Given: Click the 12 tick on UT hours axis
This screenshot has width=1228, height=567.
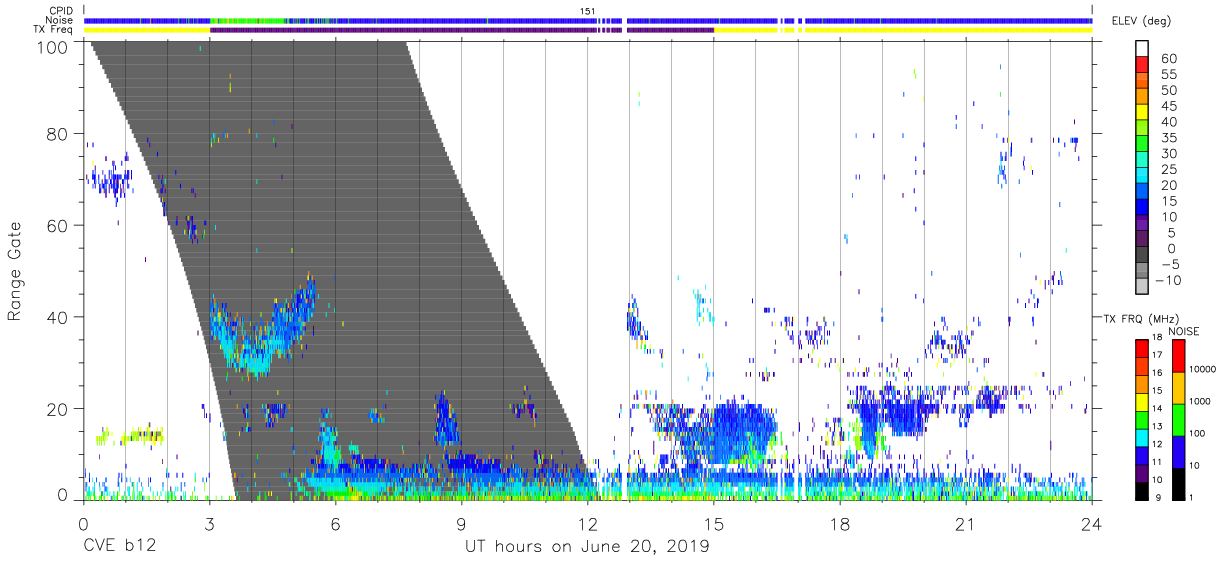Looking at the screenshot, I should click(587, 523).
